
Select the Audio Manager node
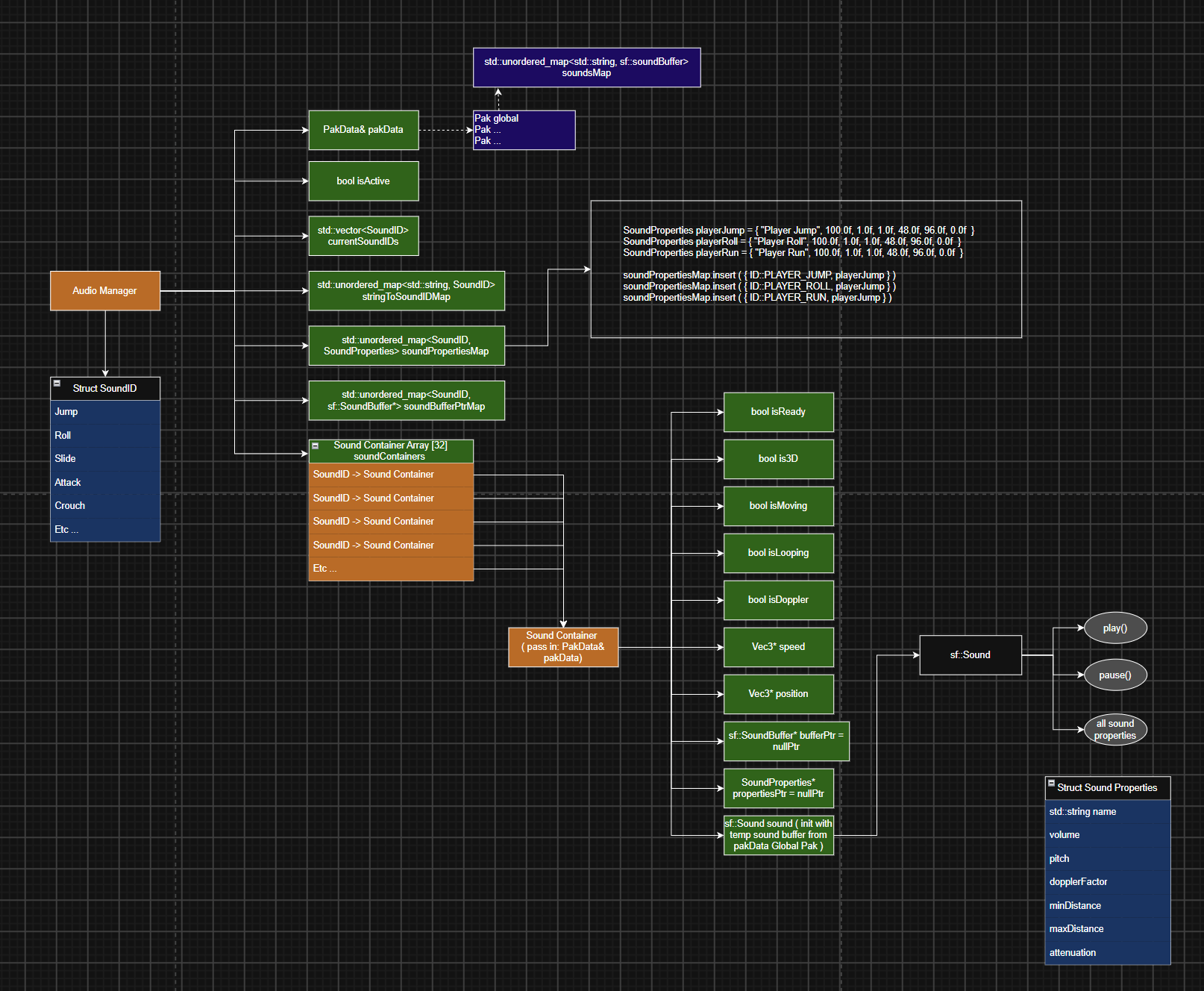pyautogui.click(x=105, y=291)
